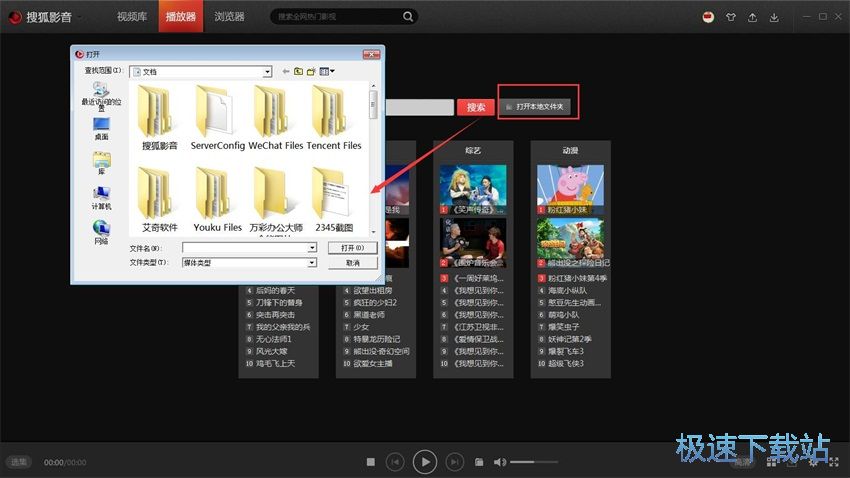Click 后妈的春天 in the ranking list

(275, 290)
